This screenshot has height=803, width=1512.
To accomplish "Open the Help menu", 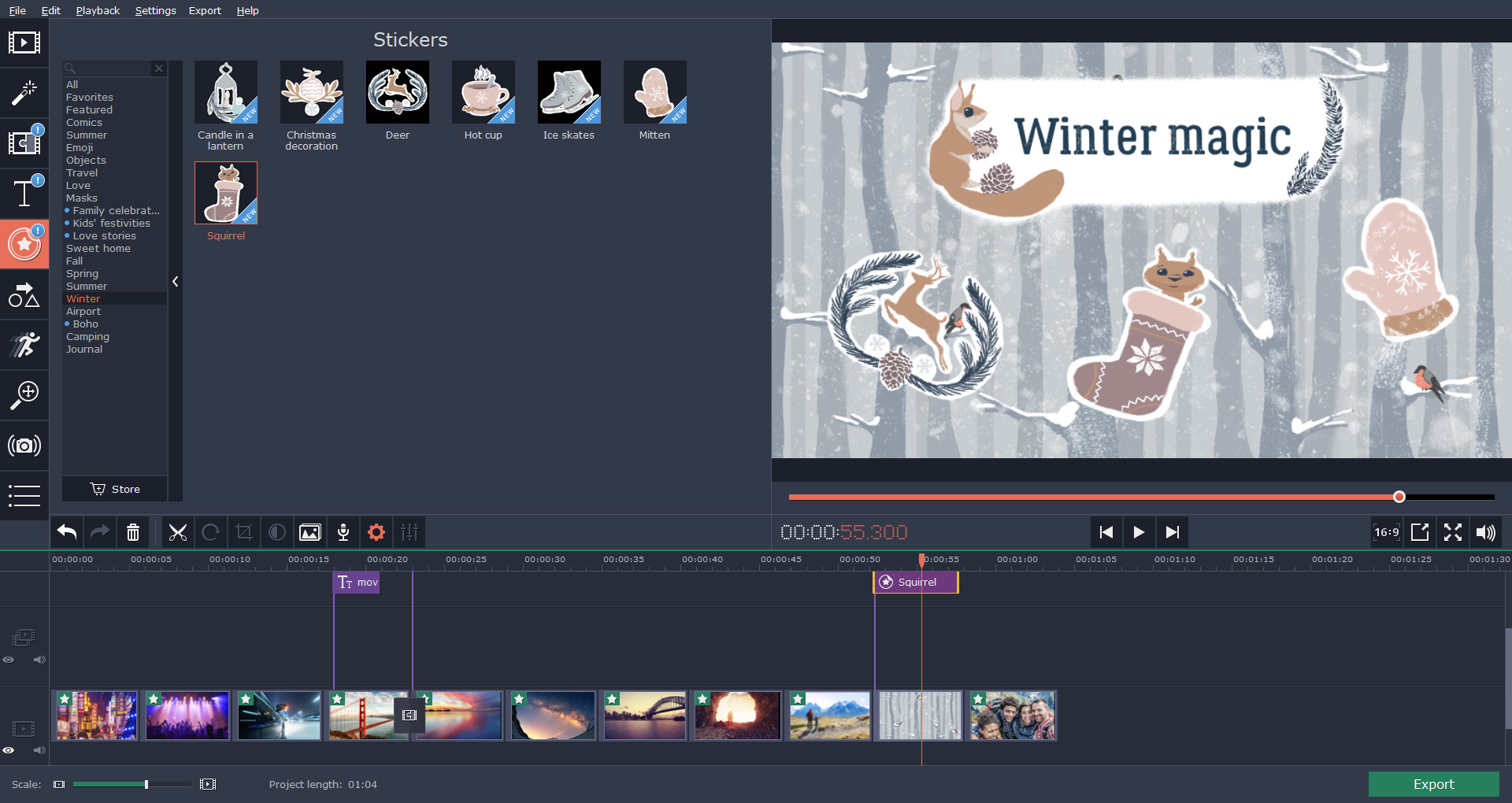I will click(x=247, y=10).
